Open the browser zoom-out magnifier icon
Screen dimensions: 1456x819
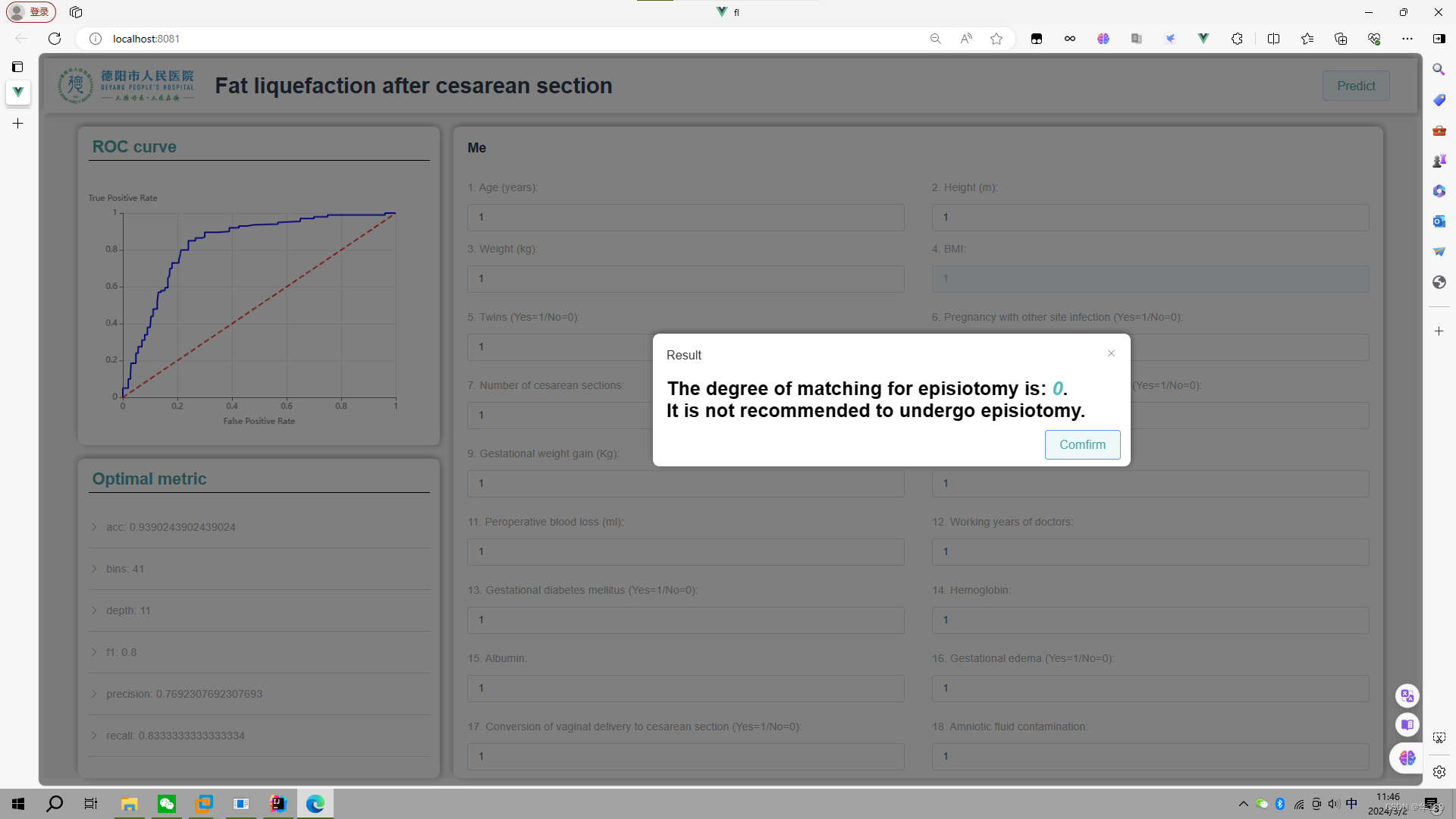coord(936,39)
